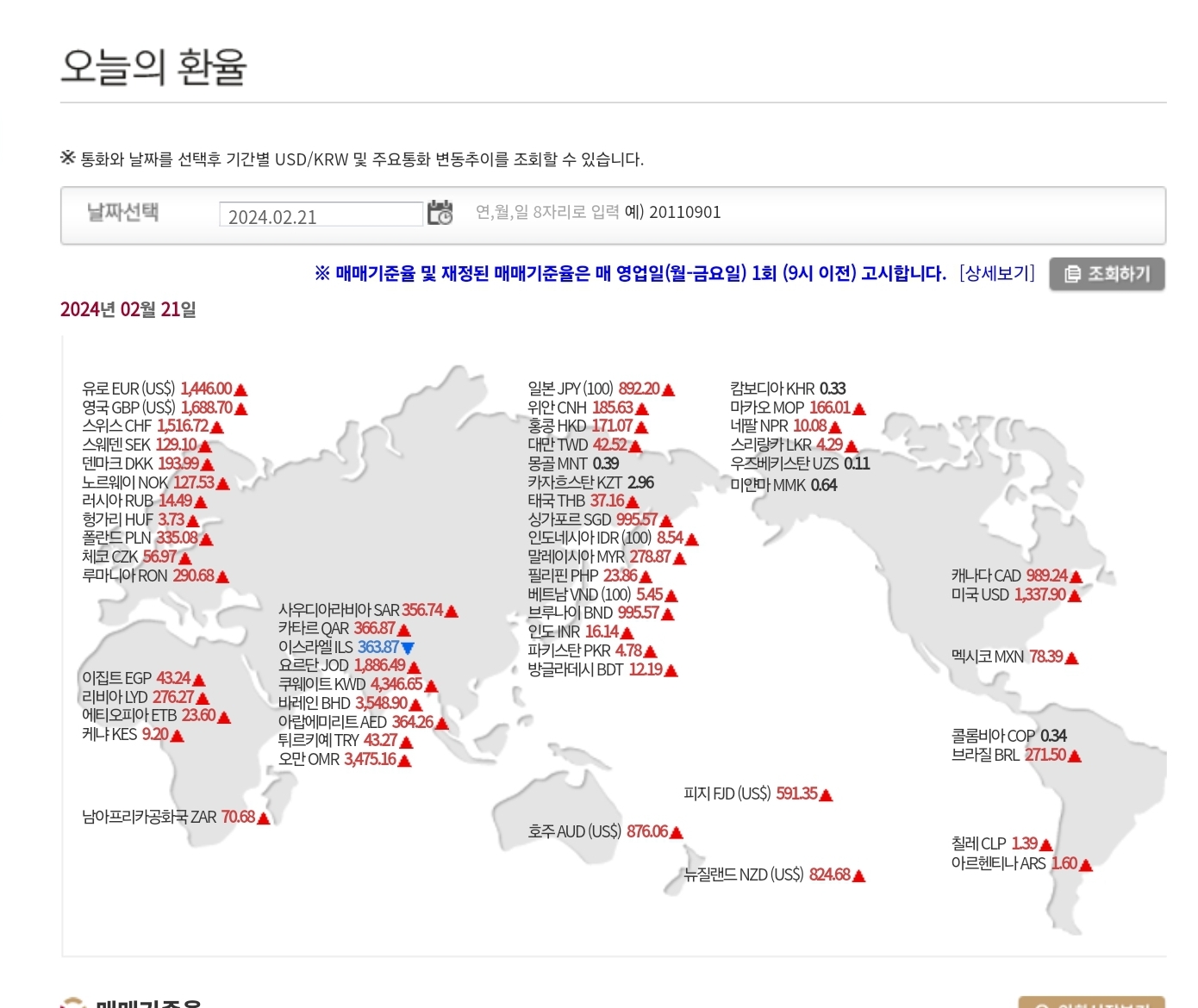Select the 유로 EUR exchange rate 1,446.00
Viewport: 1198px width, 1008px height.
[206, 389]
